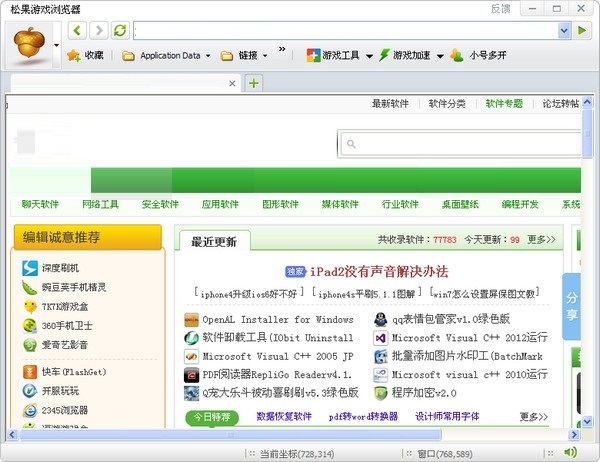600x462 pixels.
Task: Open the 游戏工具 toolbar button
Action: [333, 56]
